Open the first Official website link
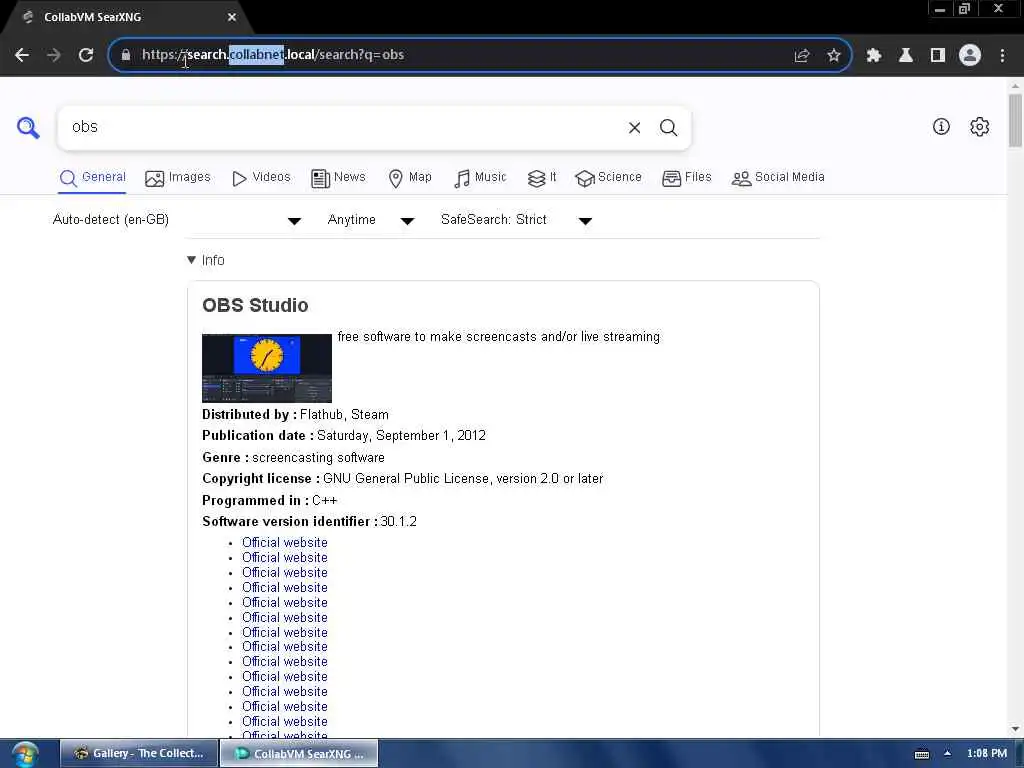The width and height of the screenshot is (1024, 768). click(x=285, y=543)
